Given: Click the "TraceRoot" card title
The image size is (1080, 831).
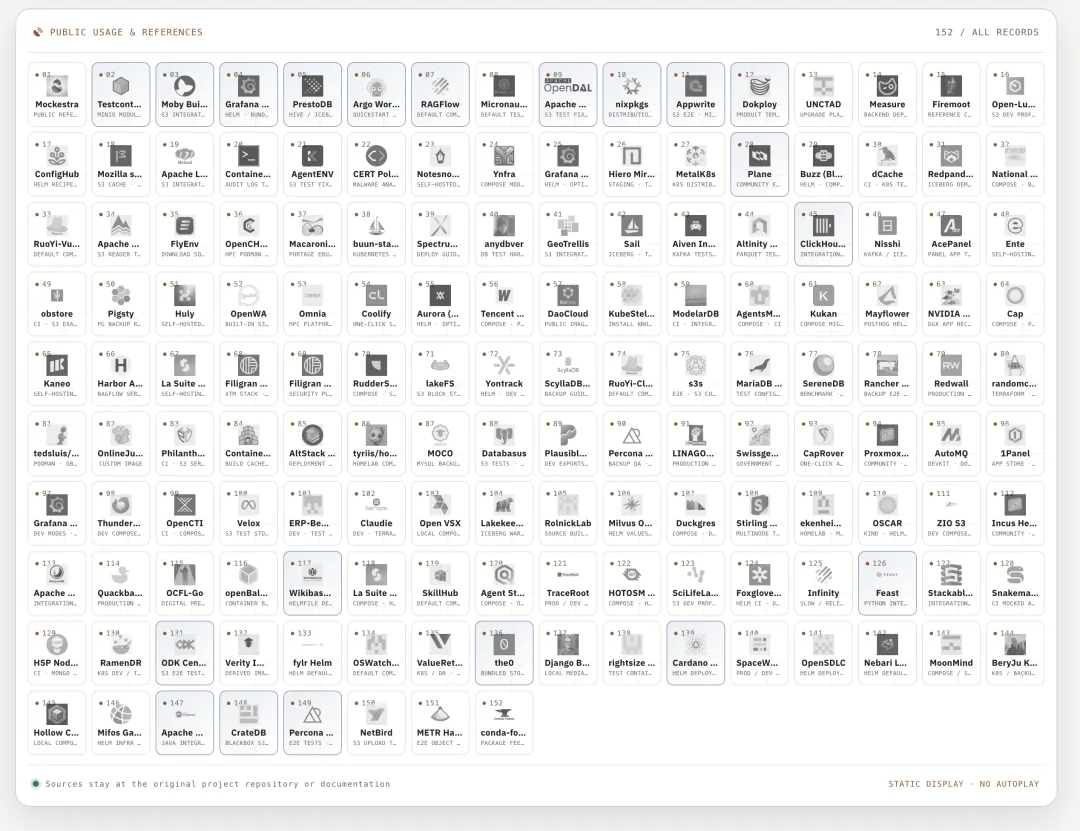Looking at the screenshot, I should pos(568,593).
